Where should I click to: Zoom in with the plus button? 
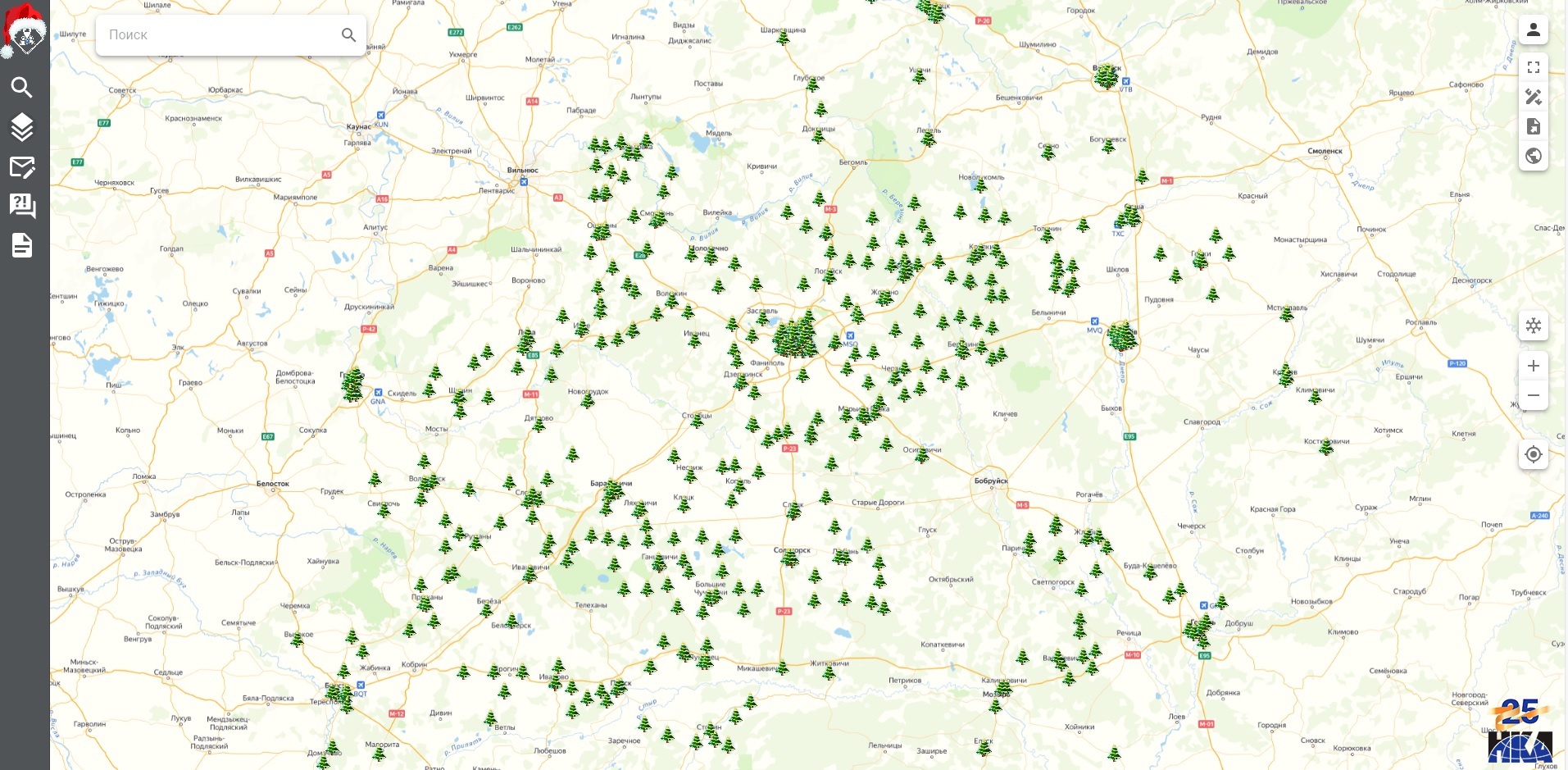pos(1533,366)
